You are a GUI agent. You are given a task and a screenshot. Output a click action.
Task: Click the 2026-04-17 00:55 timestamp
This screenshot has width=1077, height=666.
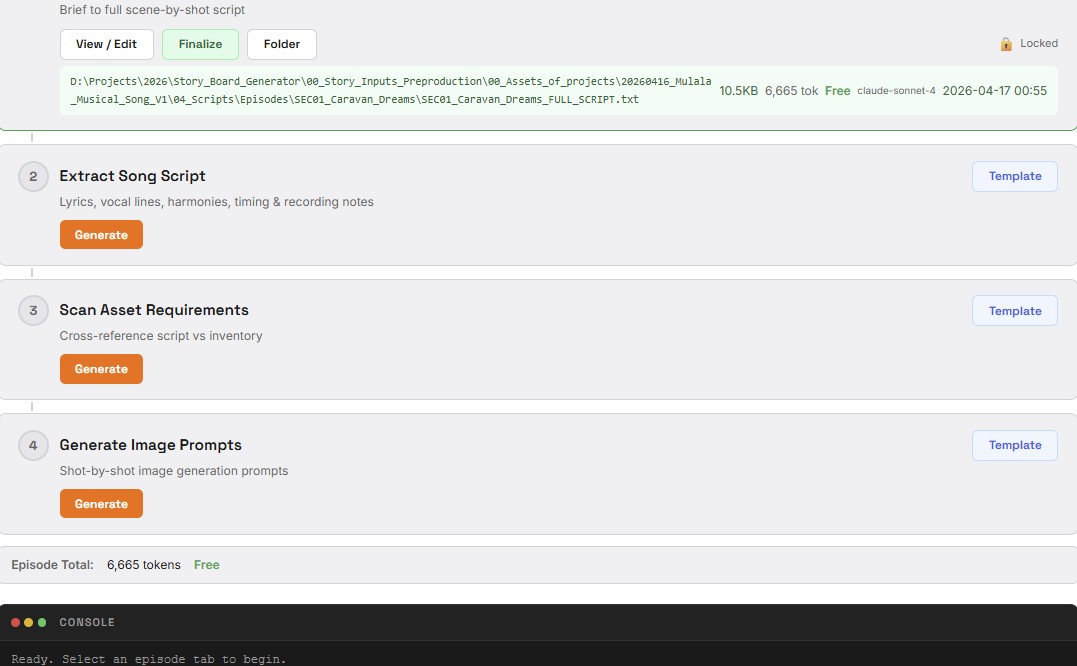[995, 91]
